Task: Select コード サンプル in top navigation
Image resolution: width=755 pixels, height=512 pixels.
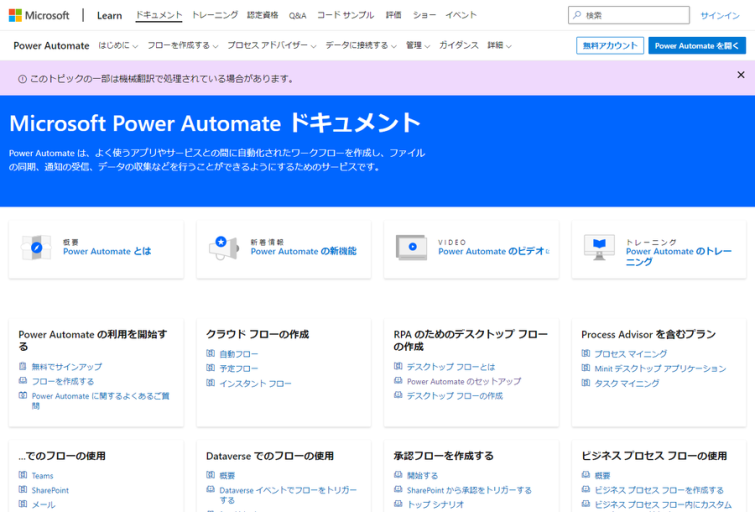Action: [345, 15]
